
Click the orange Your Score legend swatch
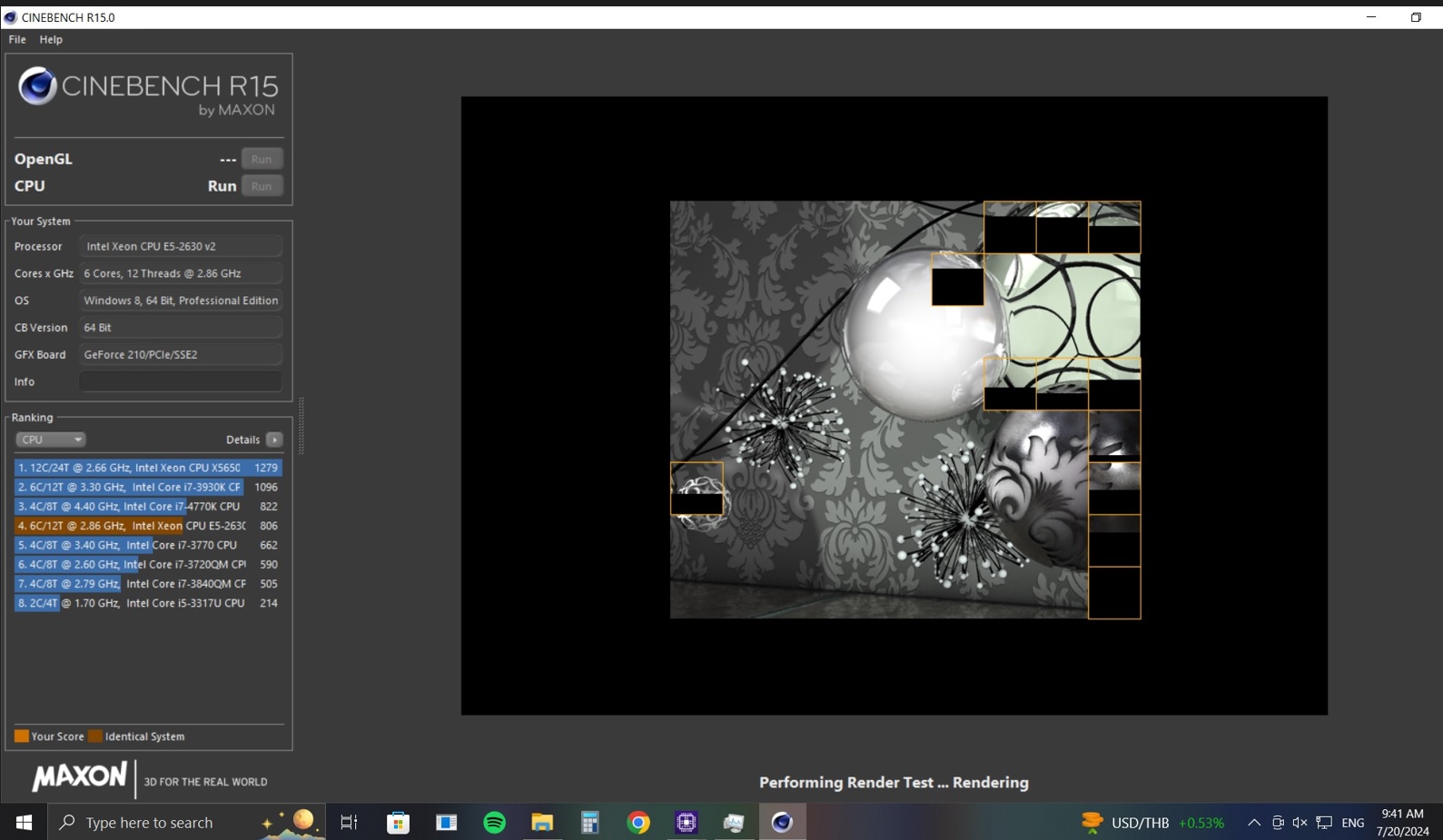point(21,736)
